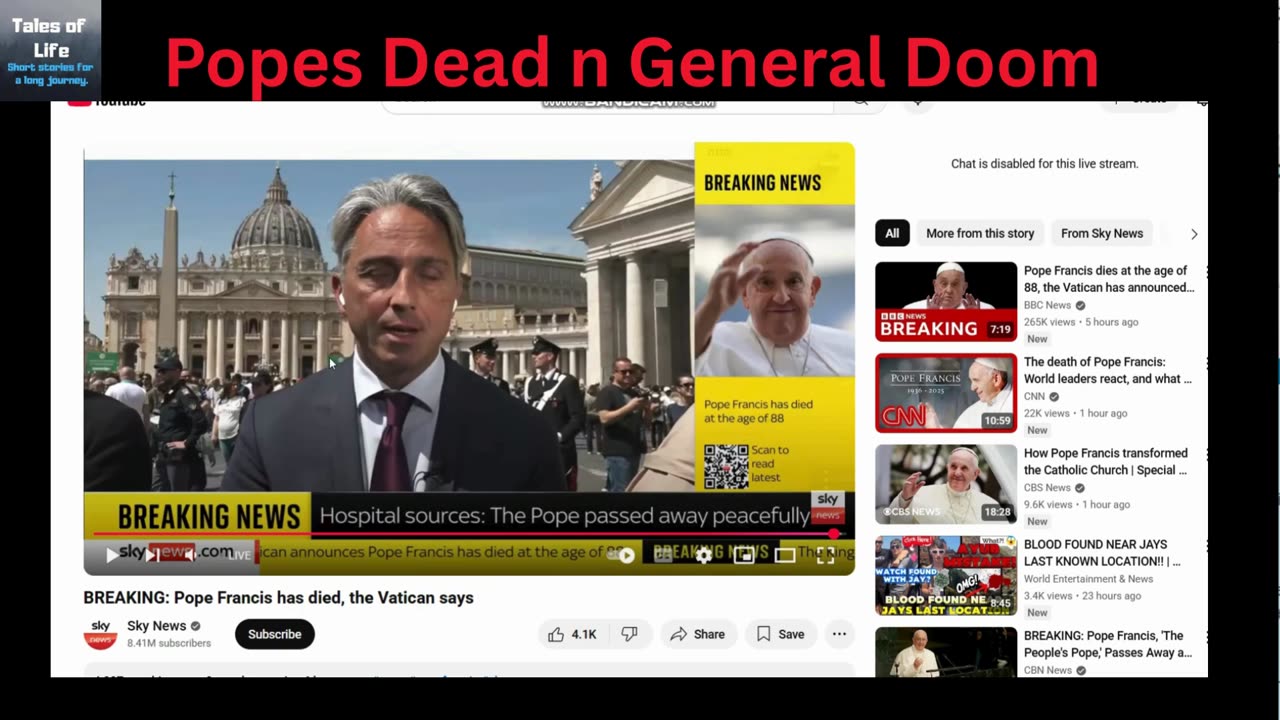Open title BLOOD FOUND NEAR JAYS LAST KNOWN LOCATION
This screenshot has width=1280, height=720.
point(1102,553)
